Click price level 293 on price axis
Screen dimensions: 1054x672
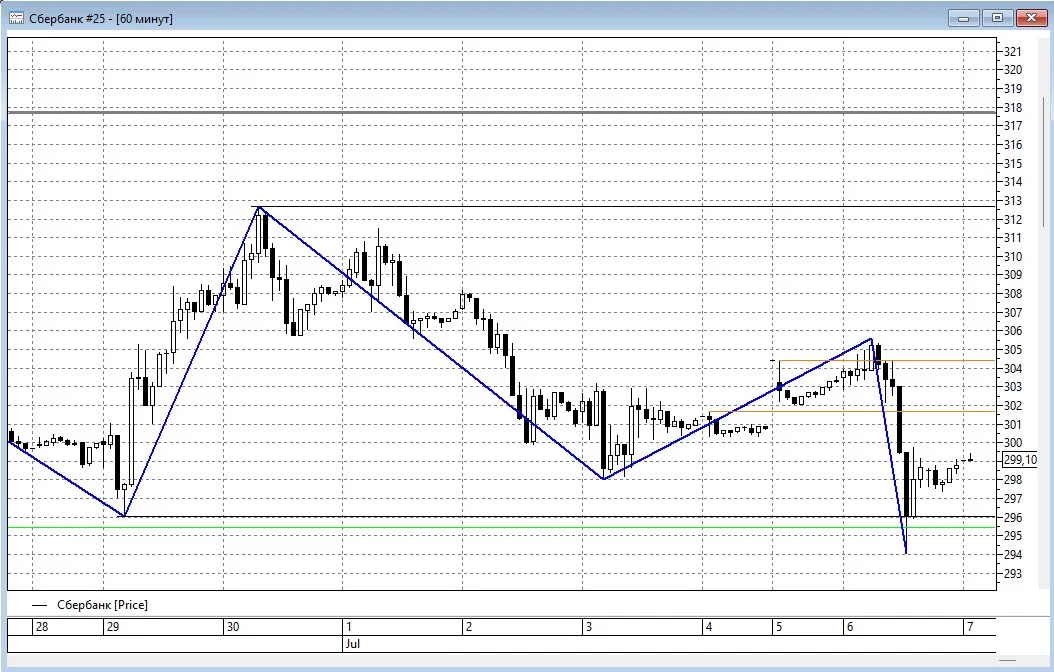click(1012, 574)
